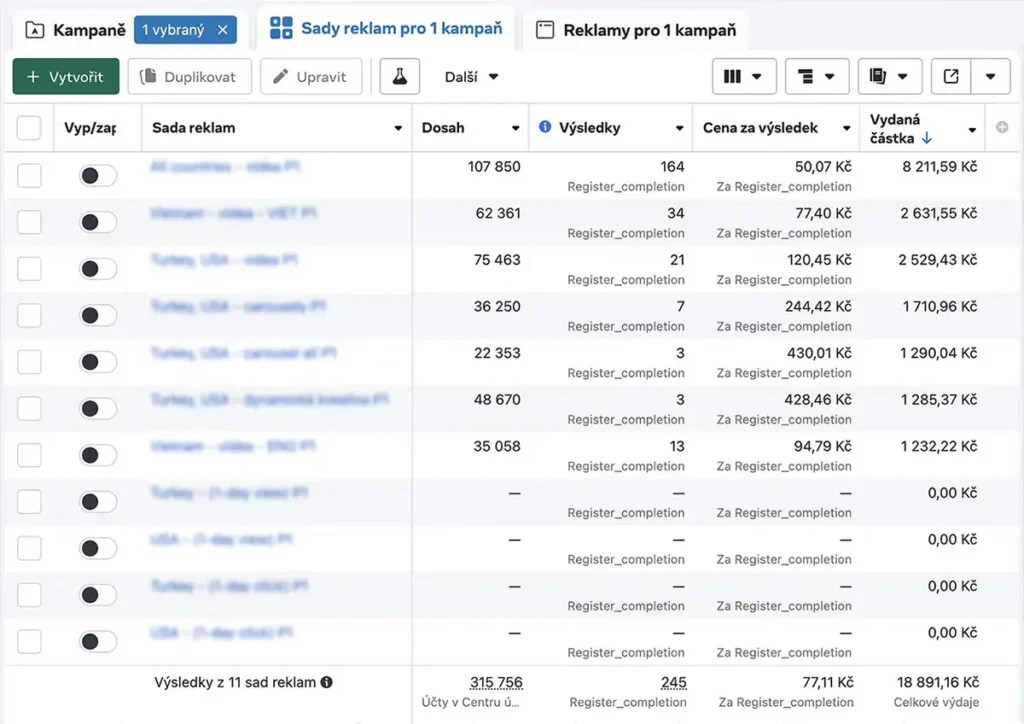Click info icon beside 'Výsledky z 11 sad reklam'
Image resolution: width=1024 pixels, height=724 pixels.
click(x=326, y=682)
